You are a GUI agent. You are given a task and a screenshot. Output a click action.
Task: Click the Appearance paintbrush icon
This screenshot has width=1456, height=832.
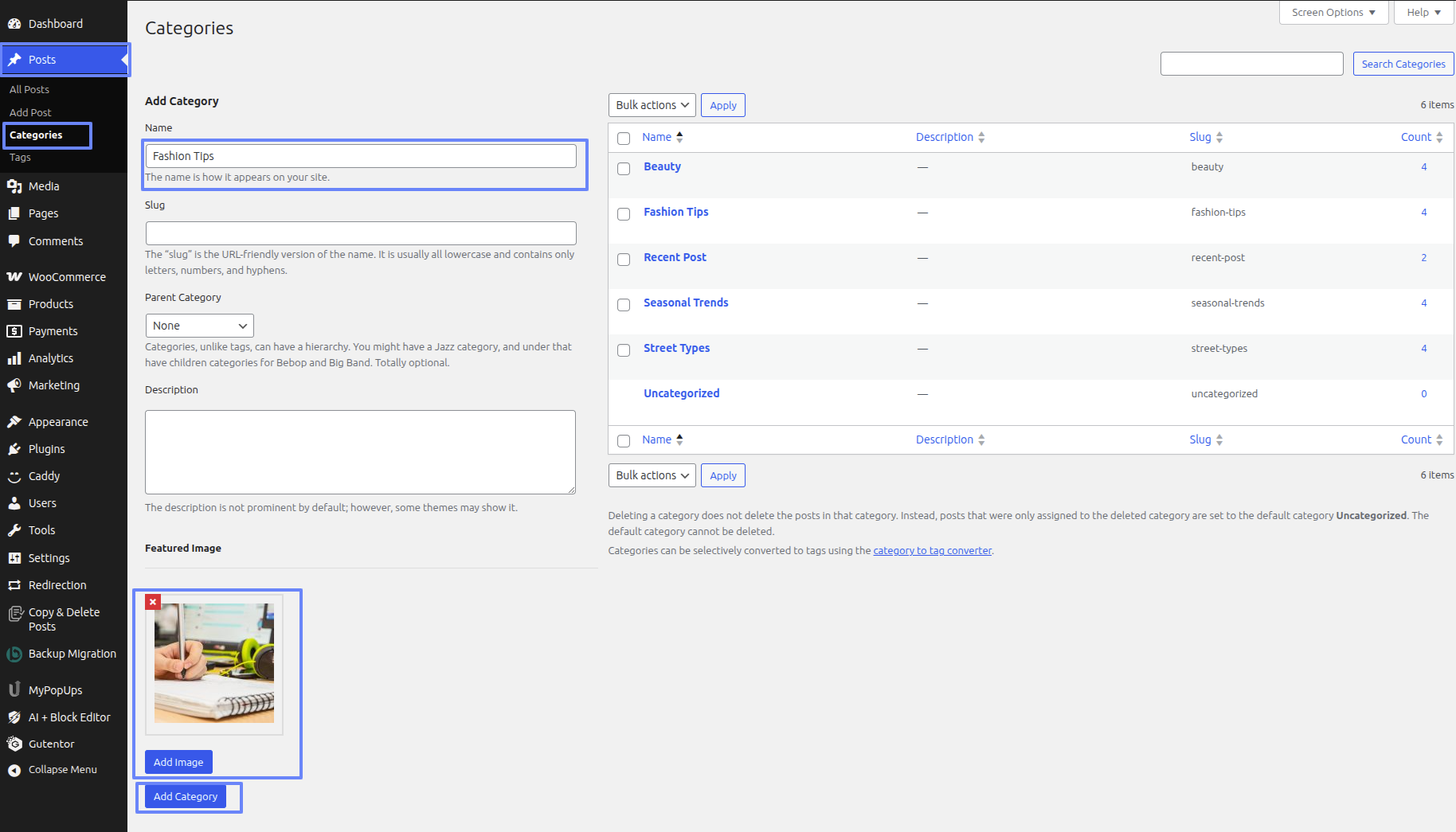pyautogui.click(x=14, y=422)
